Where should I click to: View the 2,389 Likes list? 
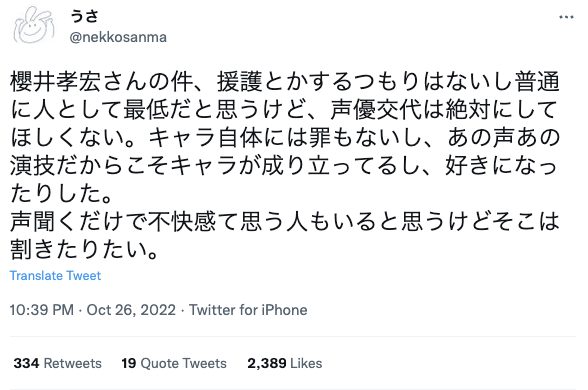click(x=285, y=363)
